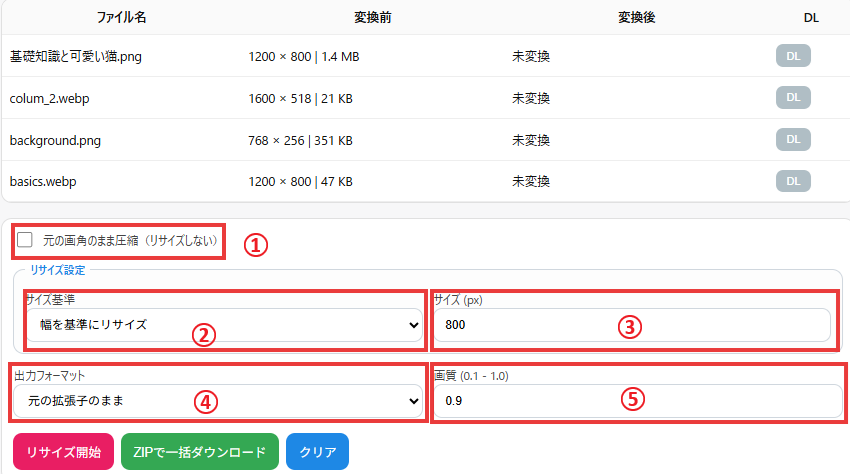Focus the 画質 quality input field
850x474 pixels.
point(637,401)
